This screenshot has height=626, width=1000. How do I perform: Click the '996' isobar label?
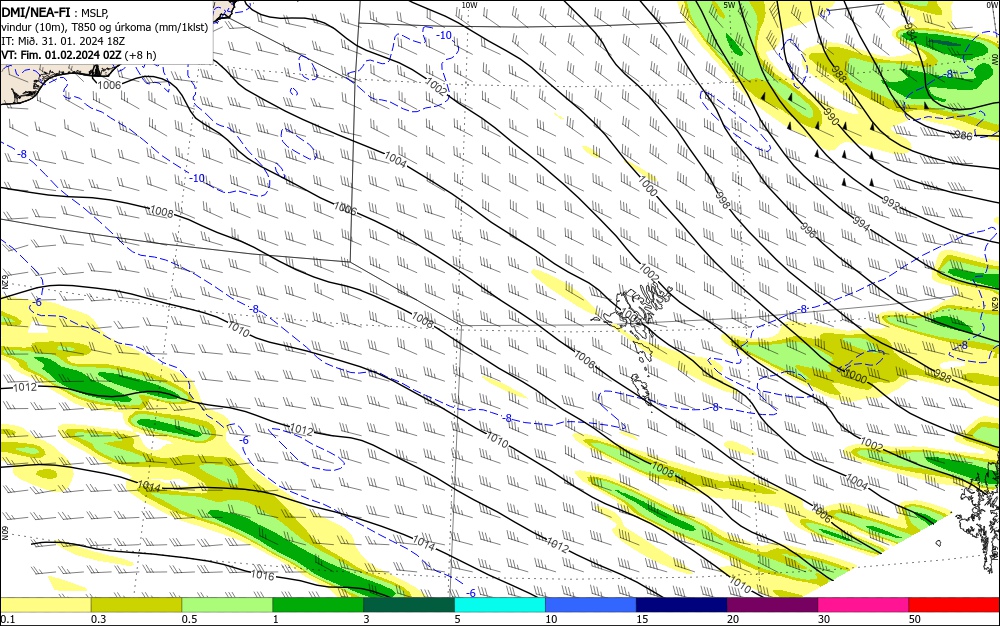tap(808, 231)
